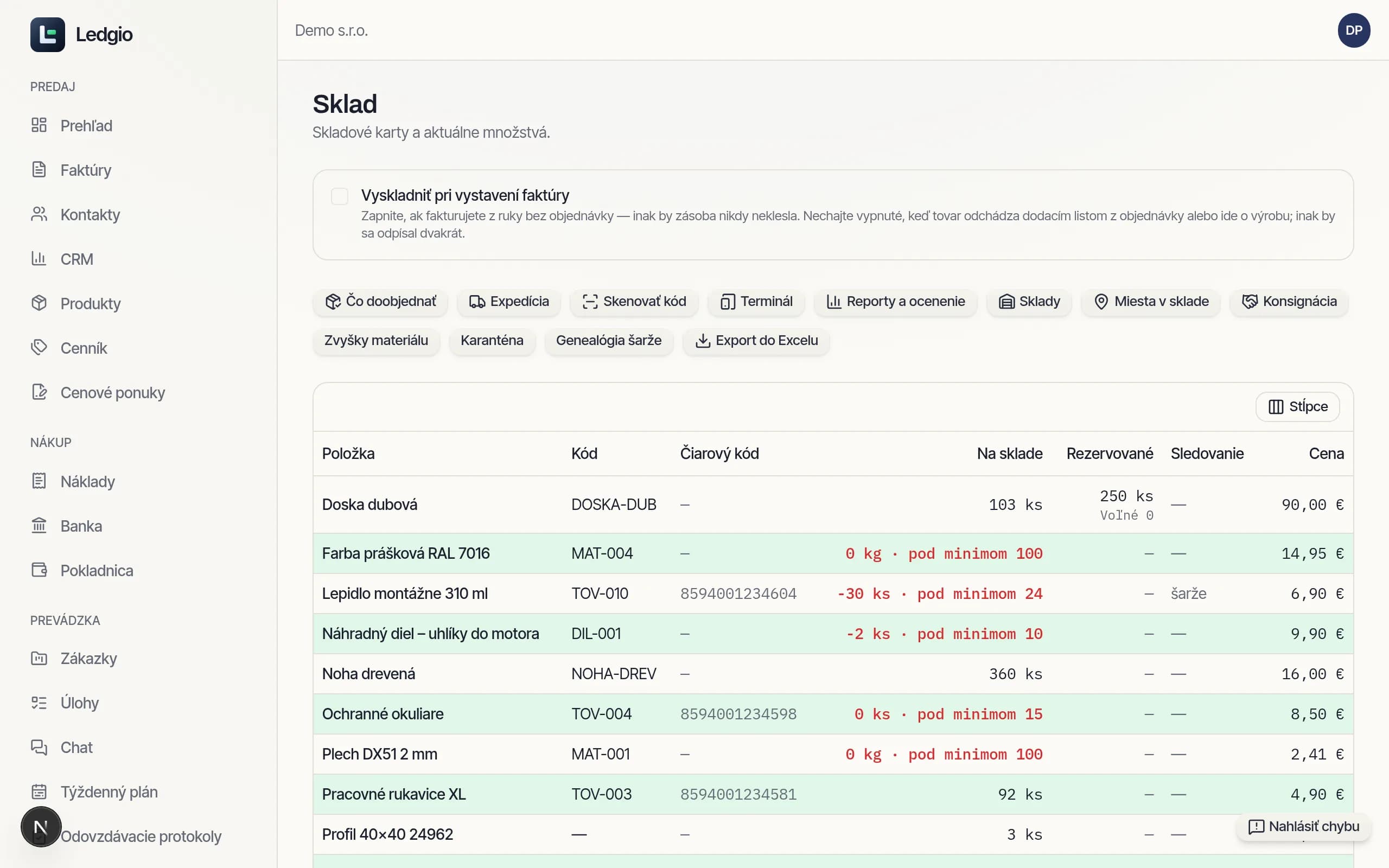Click code TOV-003 in the table
1389x868 pixels.
pyautogui.click(x=602, y=795)
